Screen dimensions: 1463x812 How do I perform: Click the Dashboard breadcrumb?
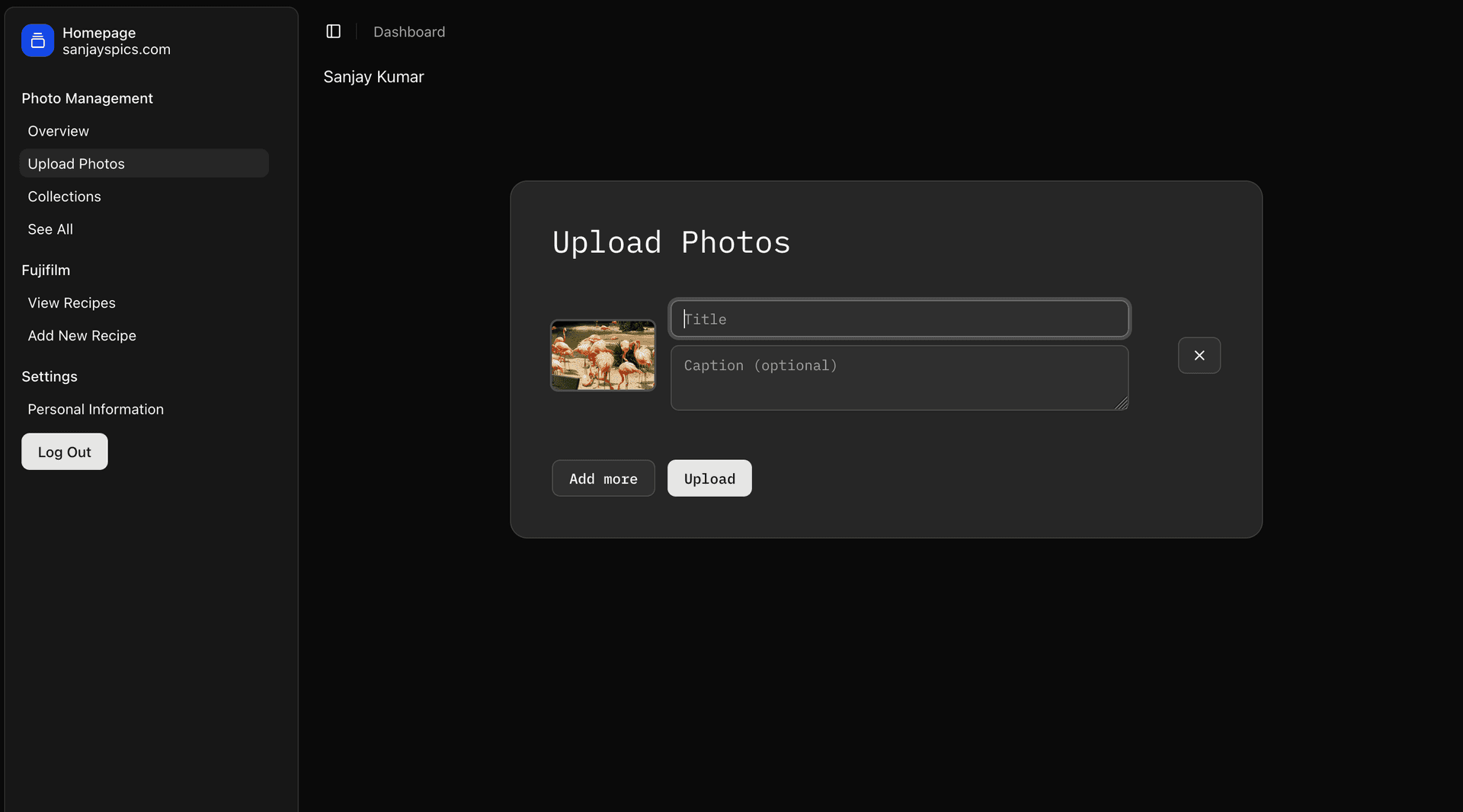coord(409,32)
